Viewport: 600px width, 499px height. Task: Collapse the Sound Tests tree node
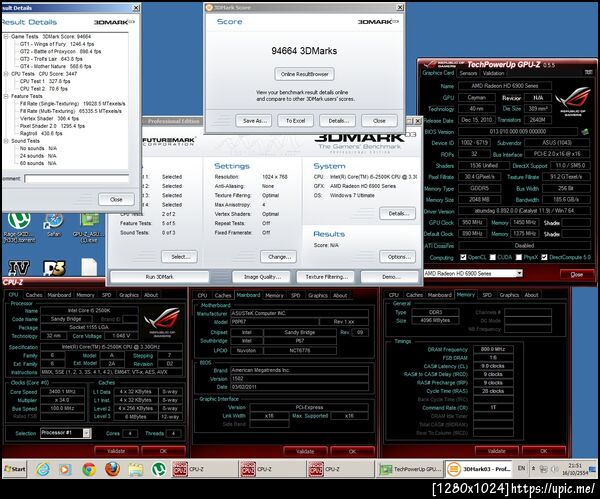click(x=6, y=141)
